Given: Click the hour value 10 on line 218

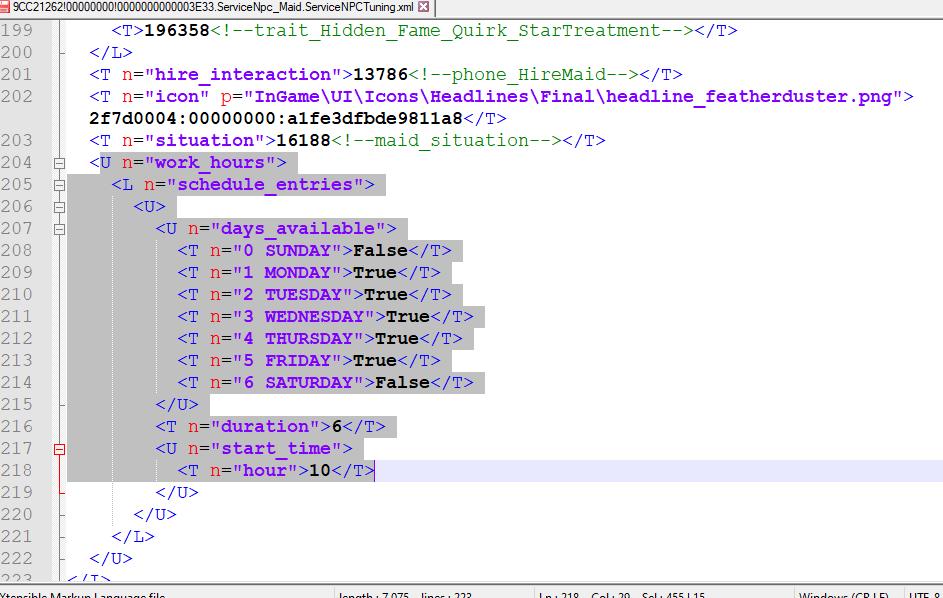Looking at the screenshot, I should pyautogui.click(x=320, y=471).
